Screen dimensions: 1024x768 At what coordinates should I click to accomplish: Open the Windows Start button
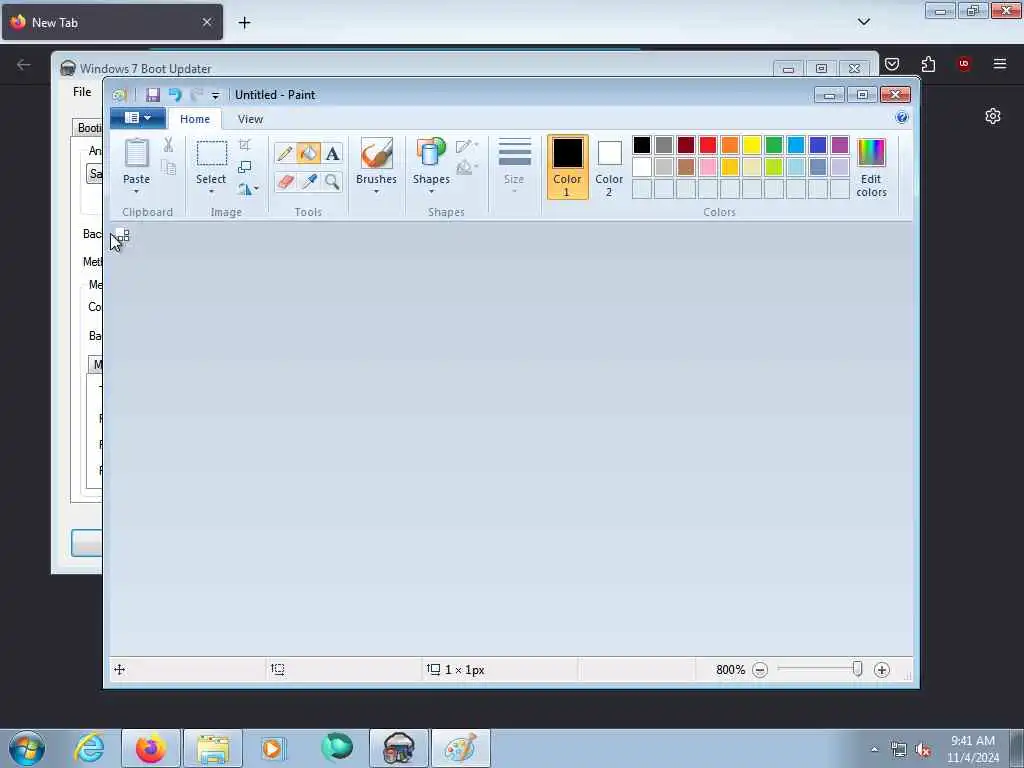tap(27, 748)
